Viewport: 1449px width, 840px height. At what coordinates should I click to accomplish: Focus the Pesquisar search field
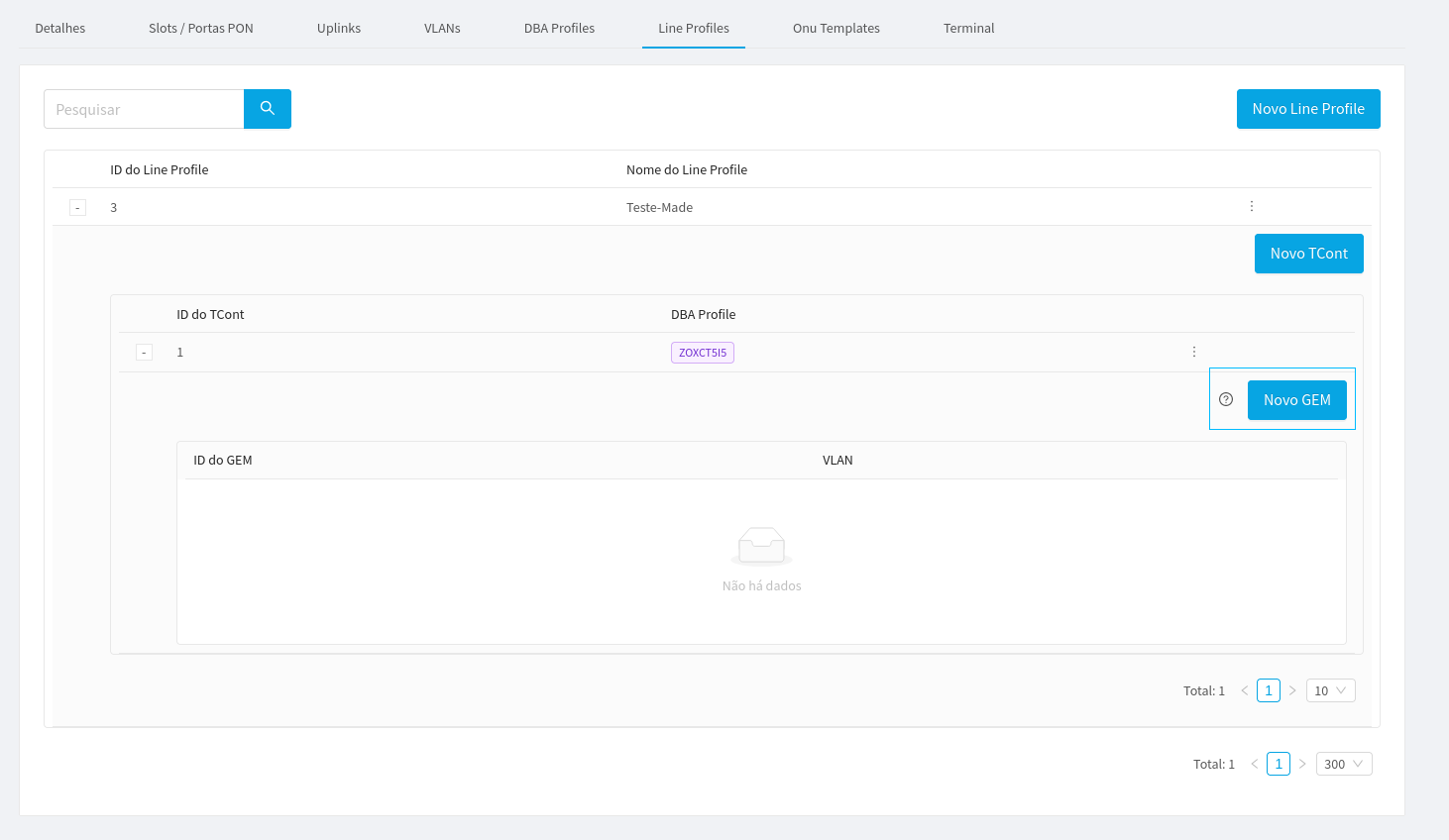144,109
